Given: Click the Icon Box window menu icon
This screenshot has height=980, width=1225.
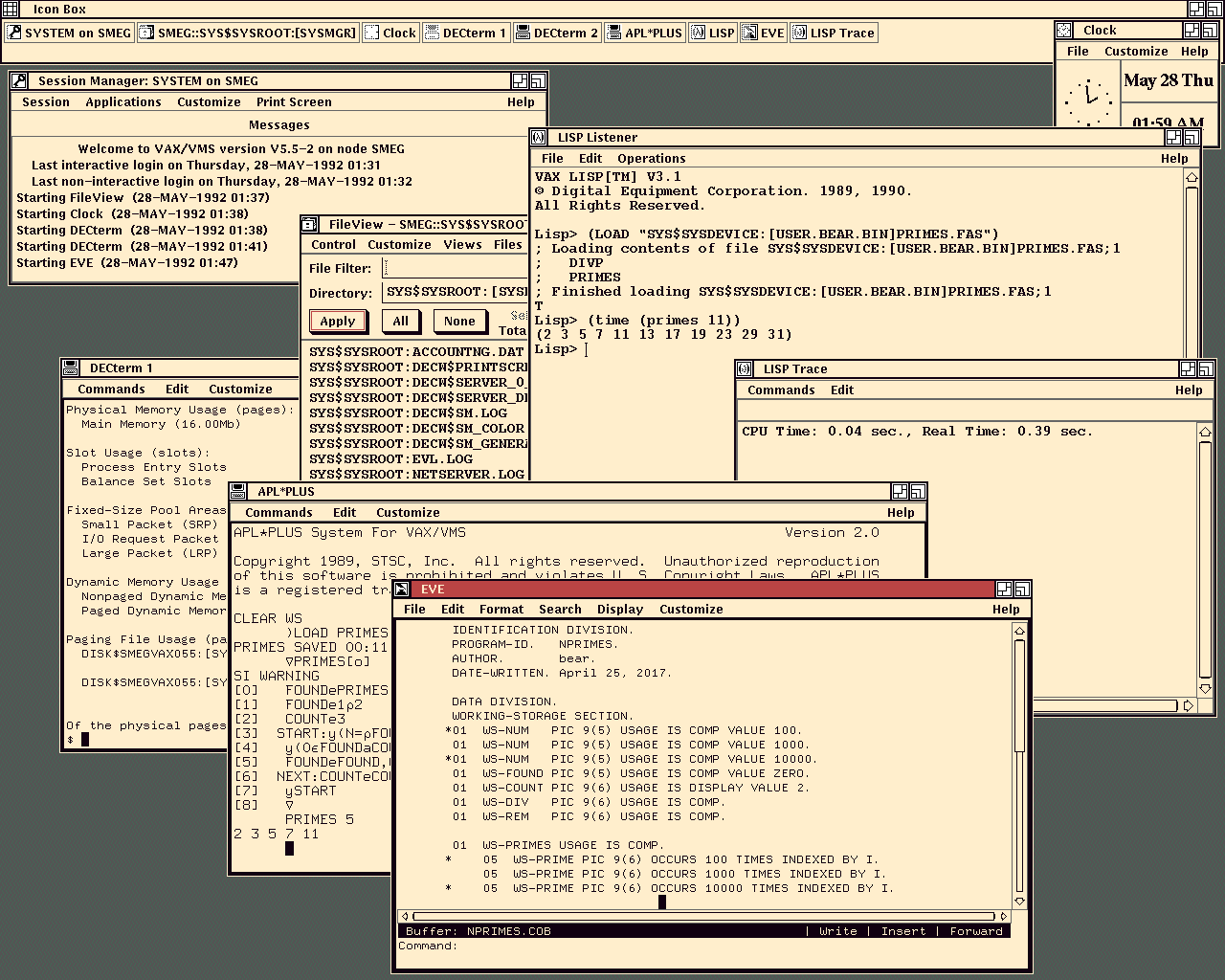Looking at the screenshot, I should coord(11,9).
